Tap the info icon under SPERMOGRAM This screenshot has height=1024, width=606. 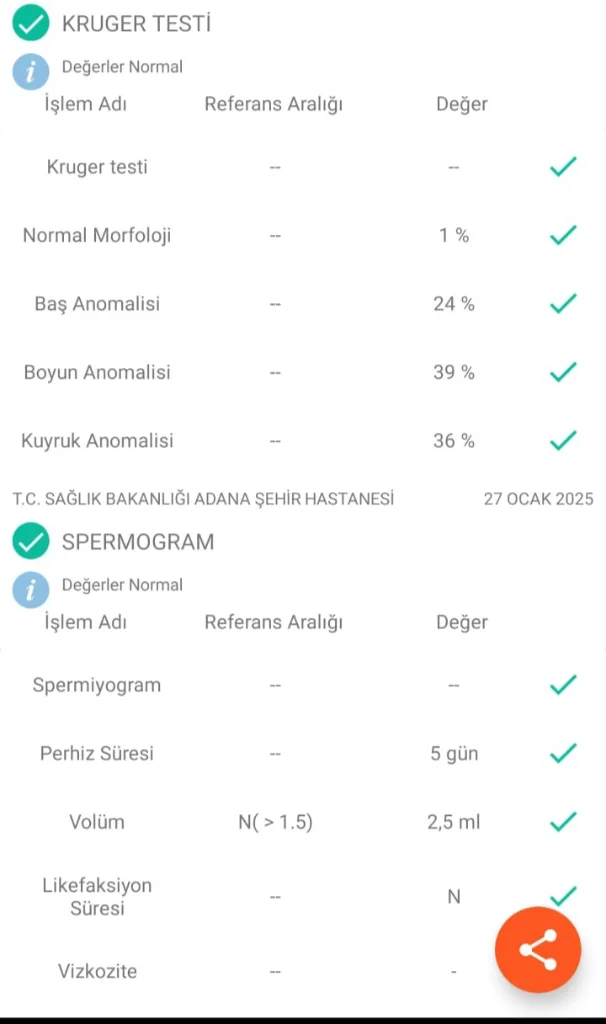pyautogui.click(x=31, y=589)
